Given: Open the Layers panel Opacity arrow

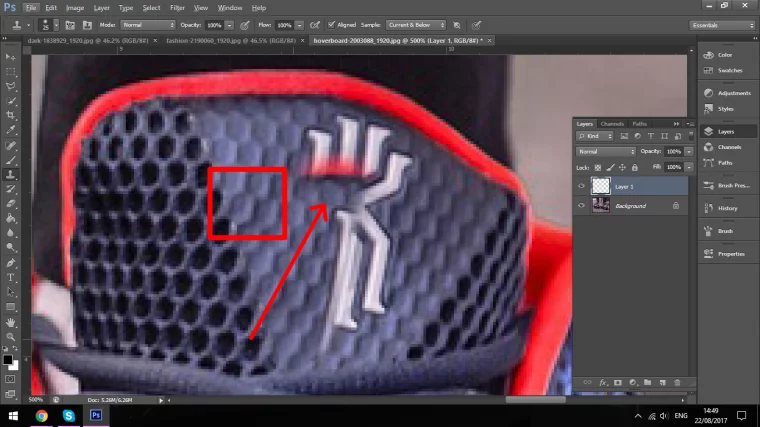Looking at the screenshot, I should tap(689, 152).
